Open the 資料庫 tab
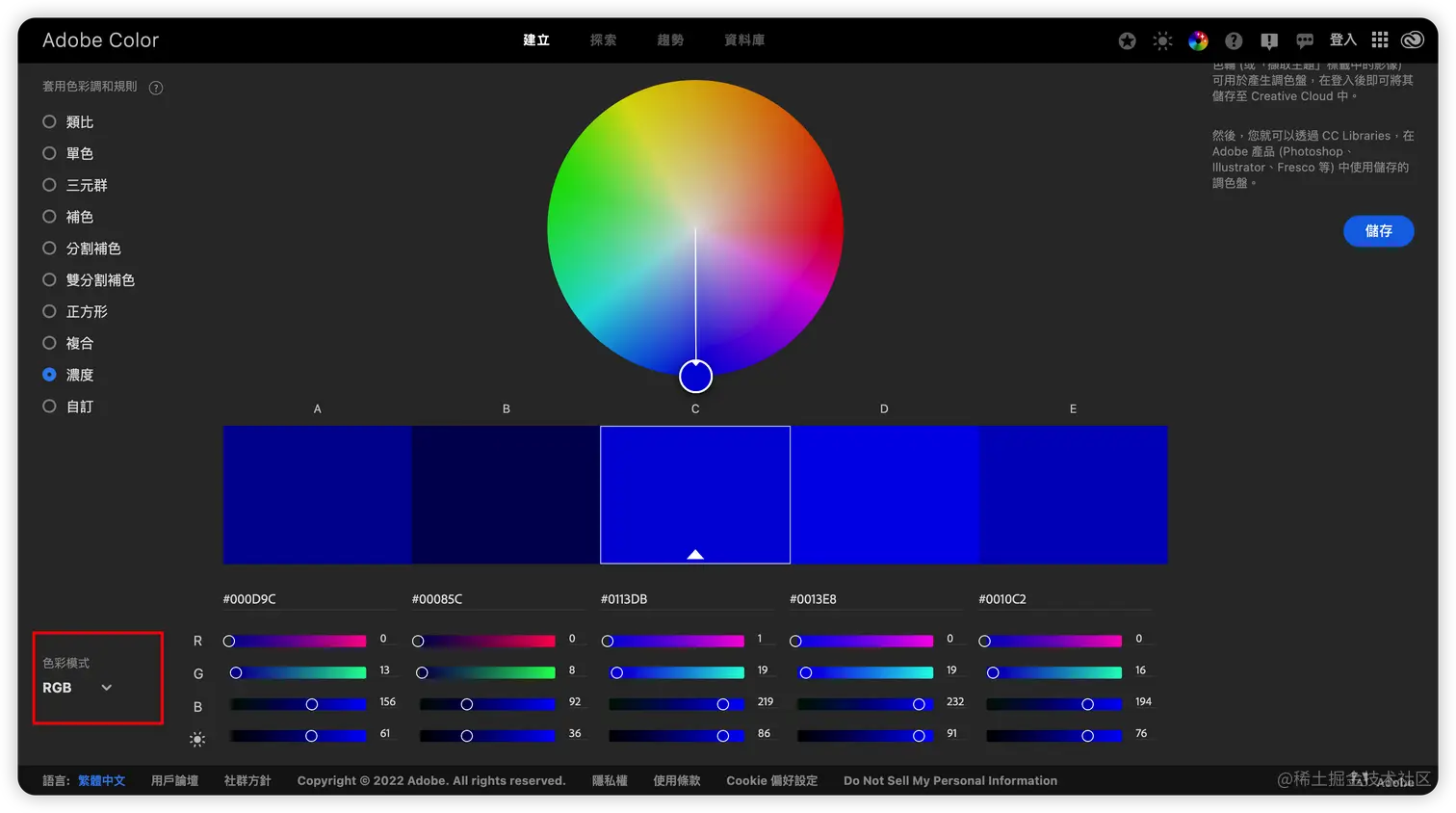The image size is (1456, 813). point(744,40)
